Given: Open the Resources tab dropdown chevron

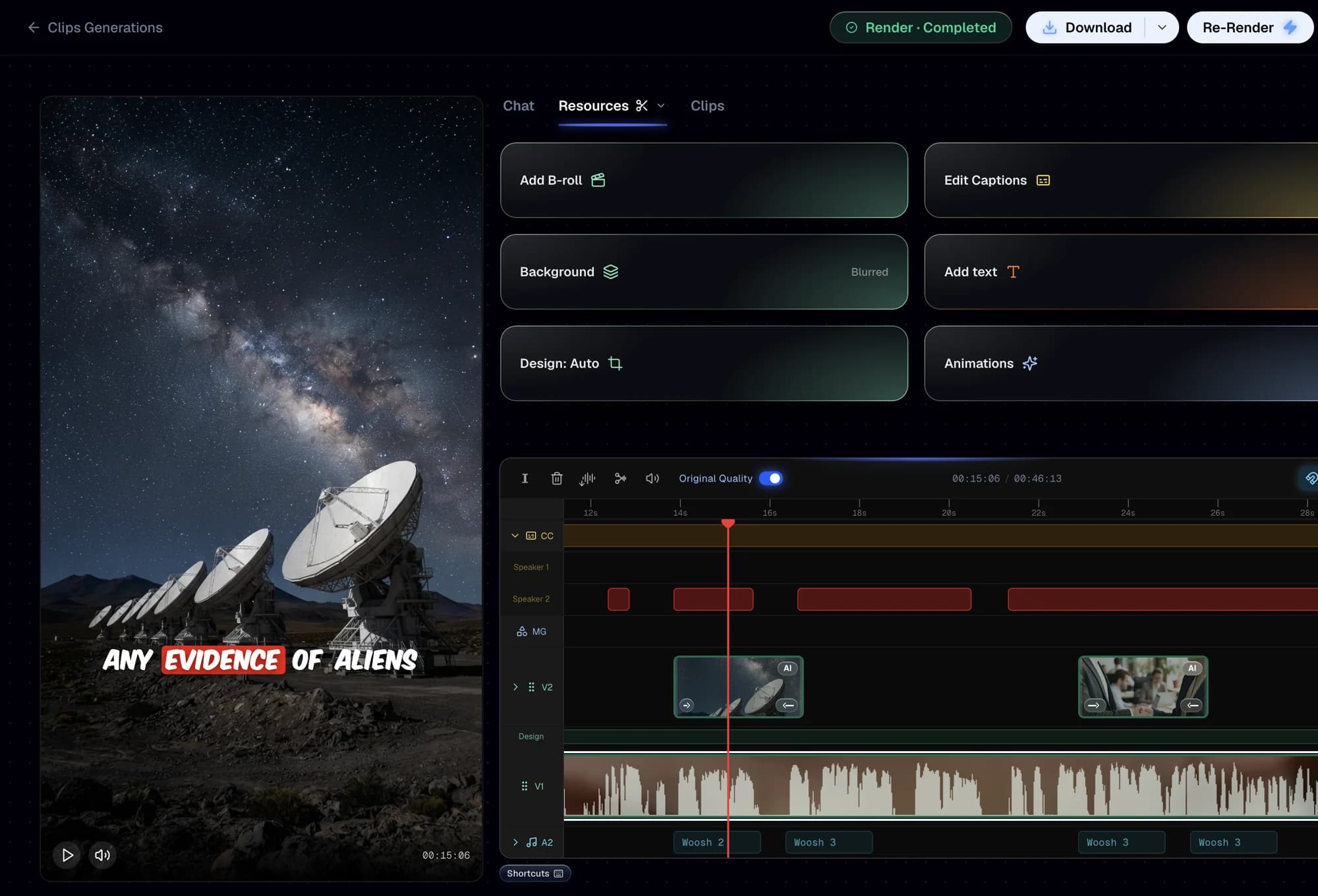Looking at the screenshot, I should (661, 106).
